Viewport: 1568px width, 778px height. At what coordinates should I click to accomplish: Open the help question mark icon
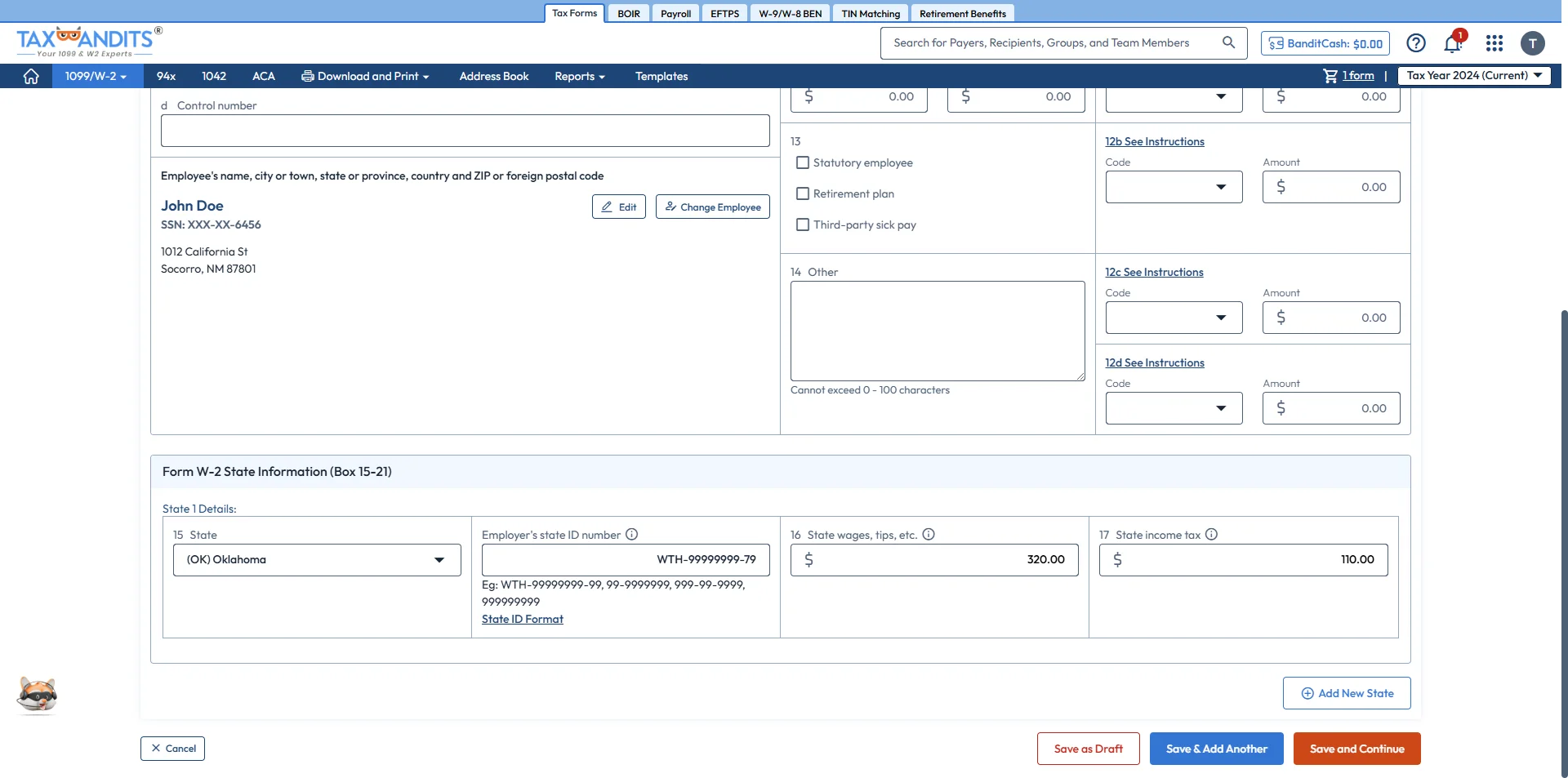coord(1416,43)
